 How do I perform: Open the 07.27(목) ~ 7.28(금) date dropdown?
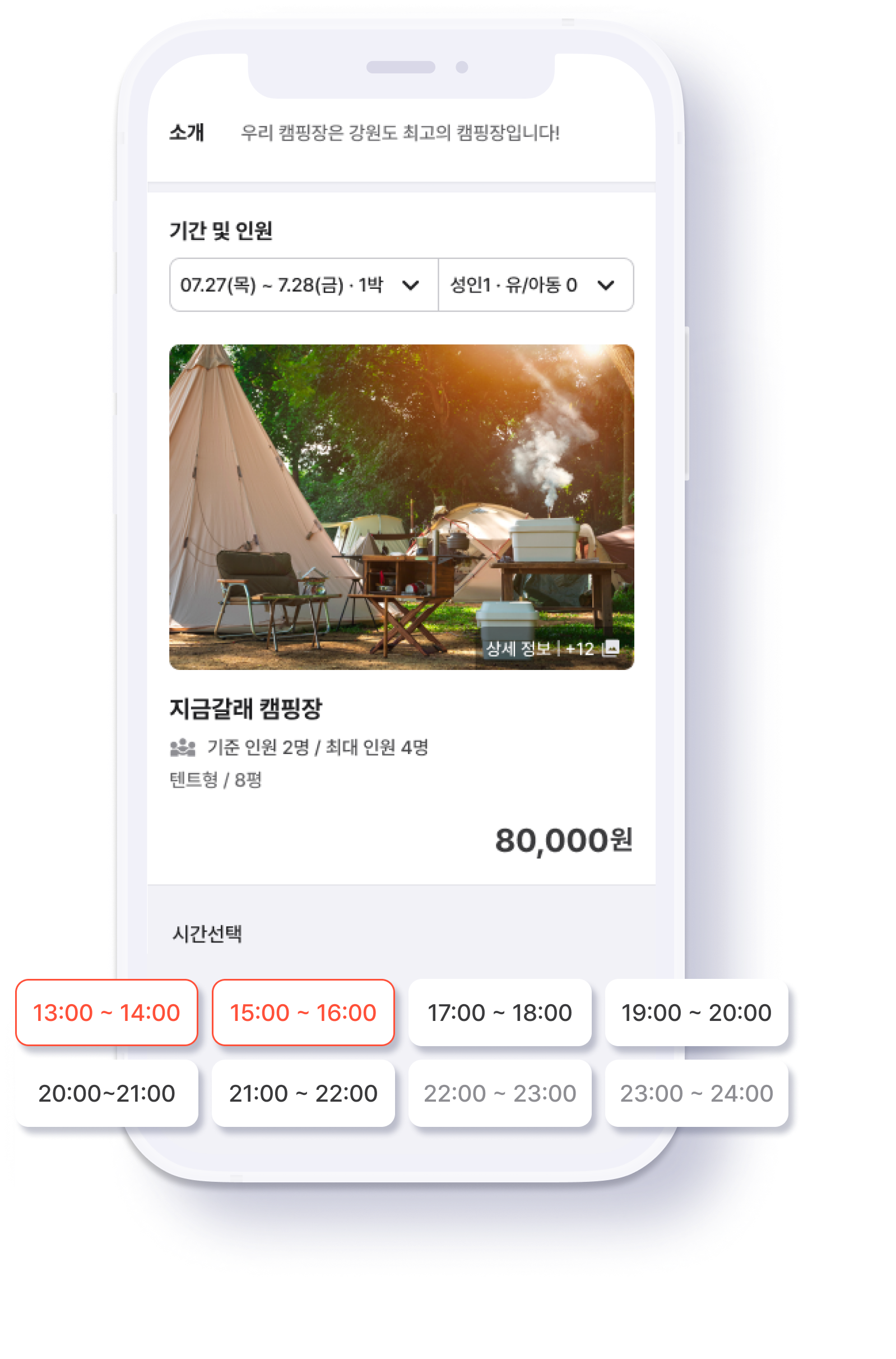tap(304, 285)
